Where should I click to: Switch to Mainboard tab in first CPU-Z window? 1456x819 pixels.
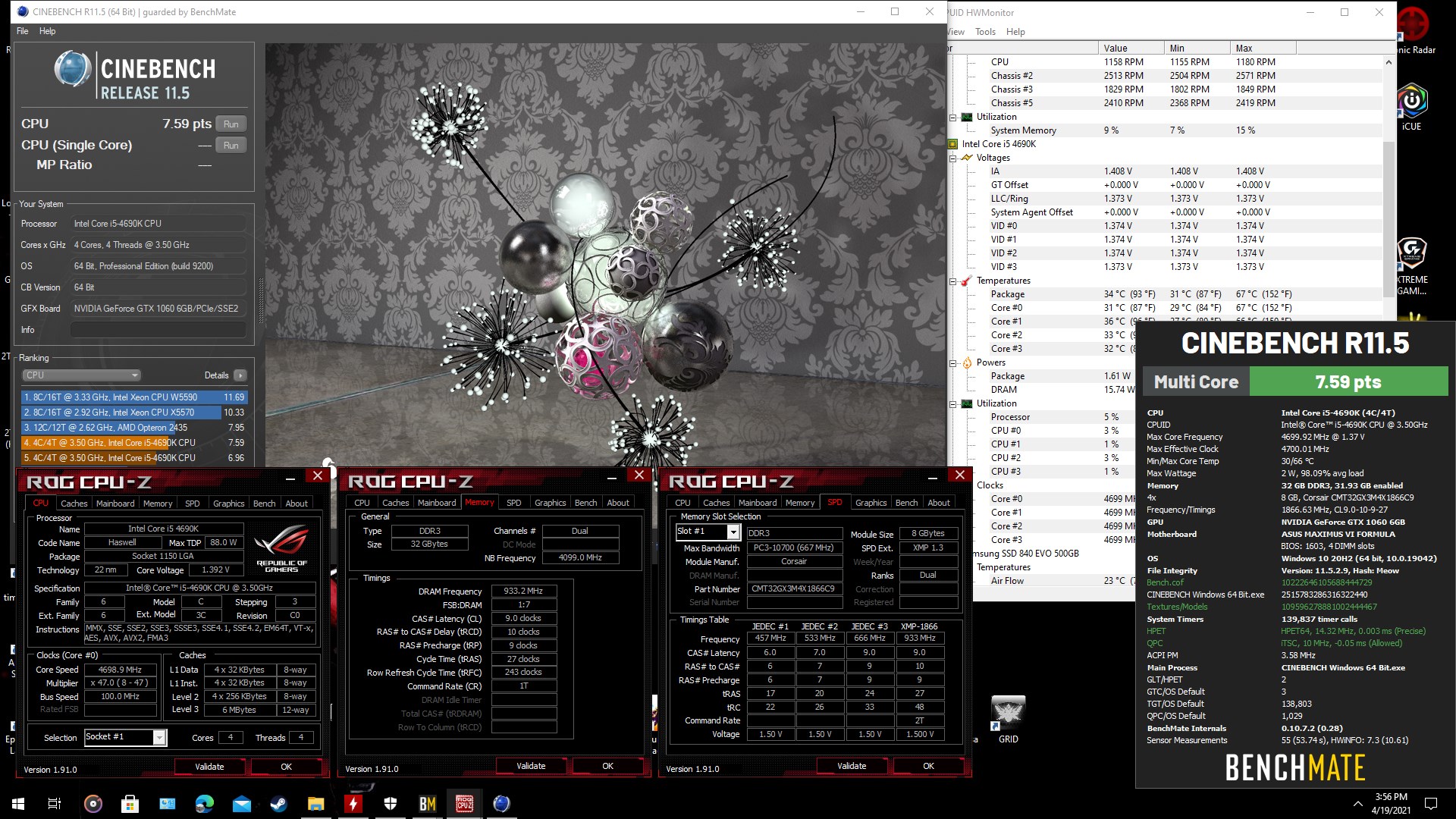click(x=115, y=504)
